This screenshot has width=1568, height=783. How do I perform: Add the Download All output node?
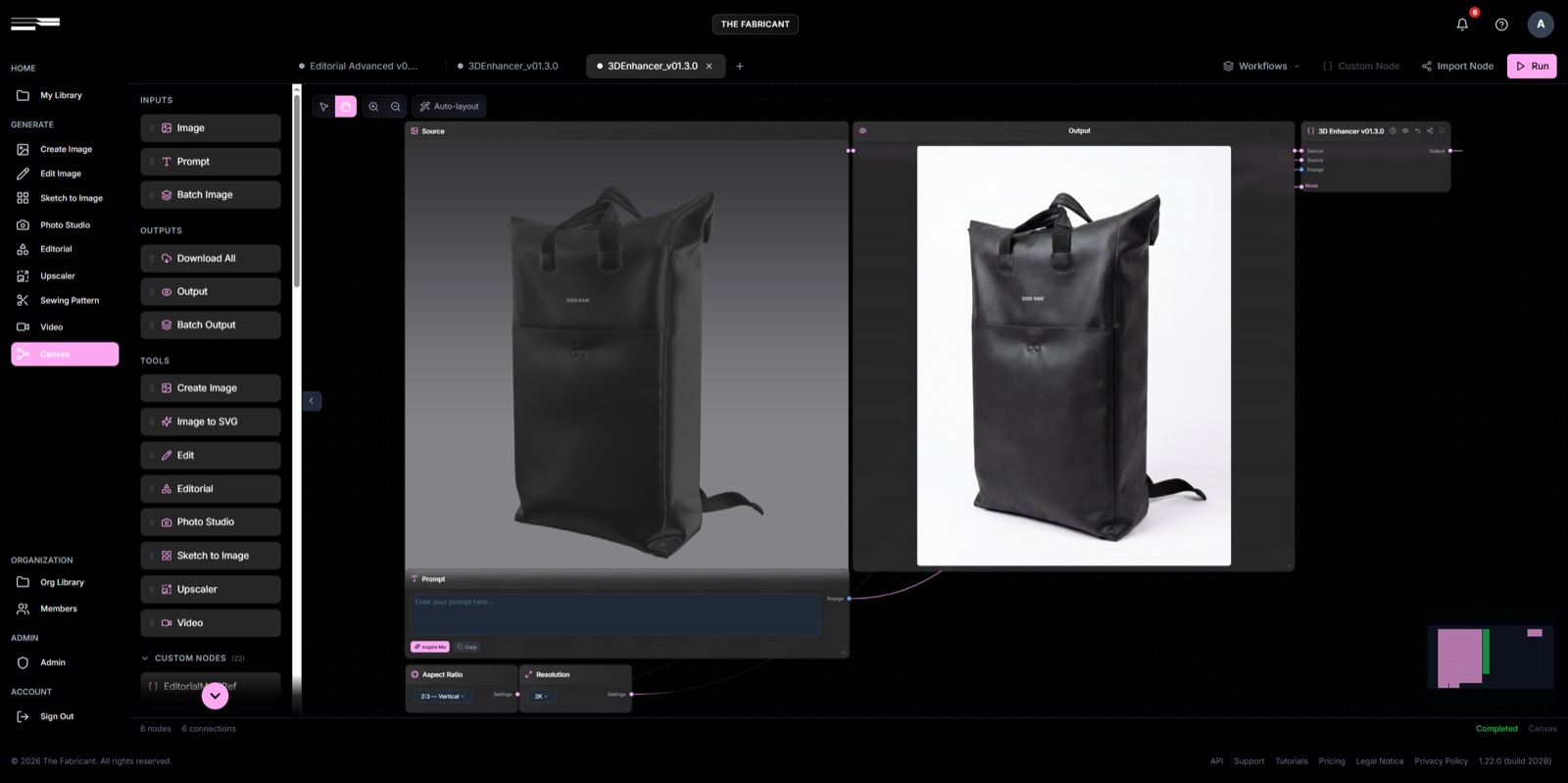211,259
